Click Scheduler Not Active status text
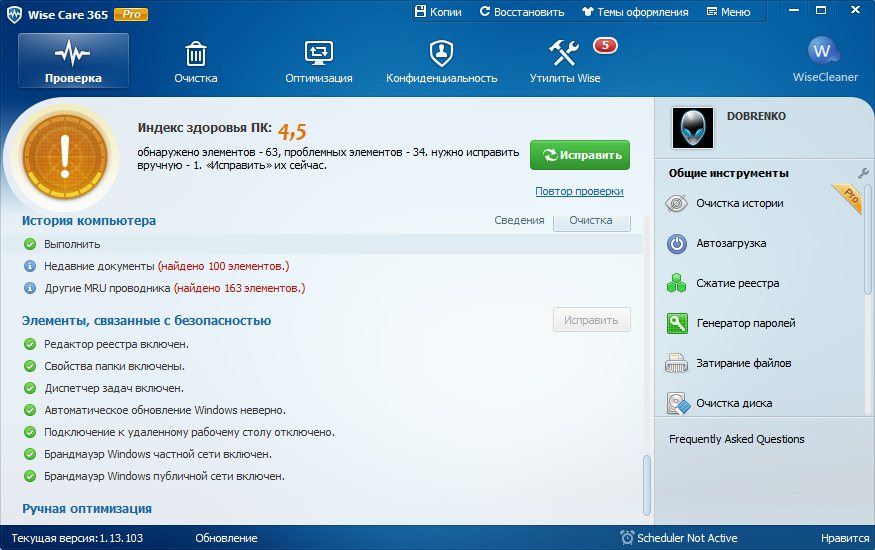Image resolution: width=875 pixels, height=550 pixels. point(687,538)
